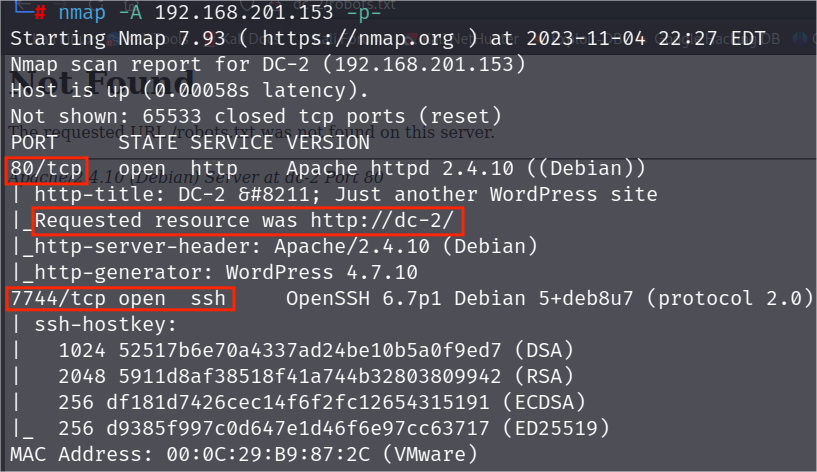Open the https://nmap.org link
This screenshot has height=472, width=817.
click(358, 39)
